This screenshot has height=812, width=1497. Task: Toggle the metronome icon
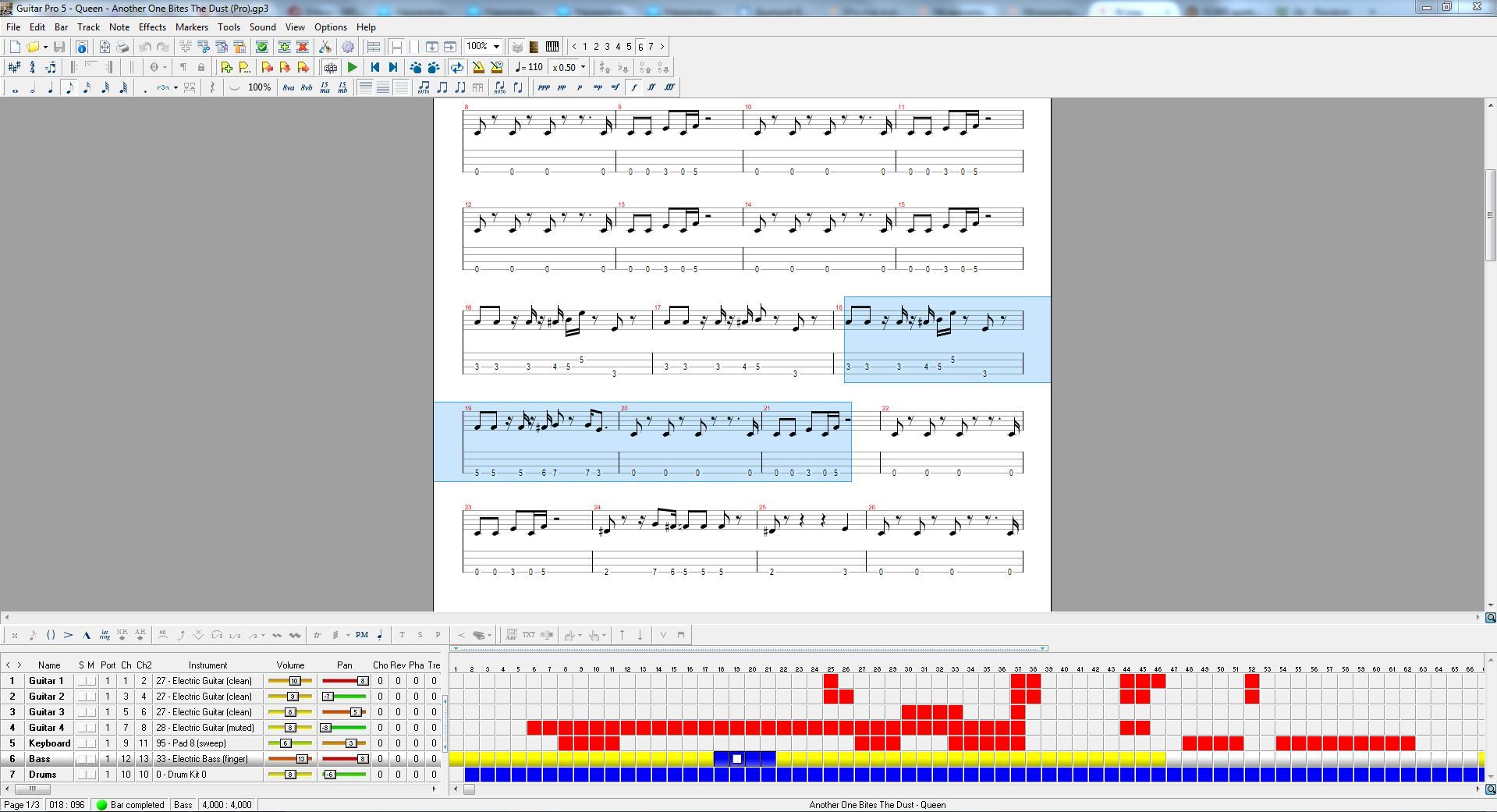tap(478, 68)
